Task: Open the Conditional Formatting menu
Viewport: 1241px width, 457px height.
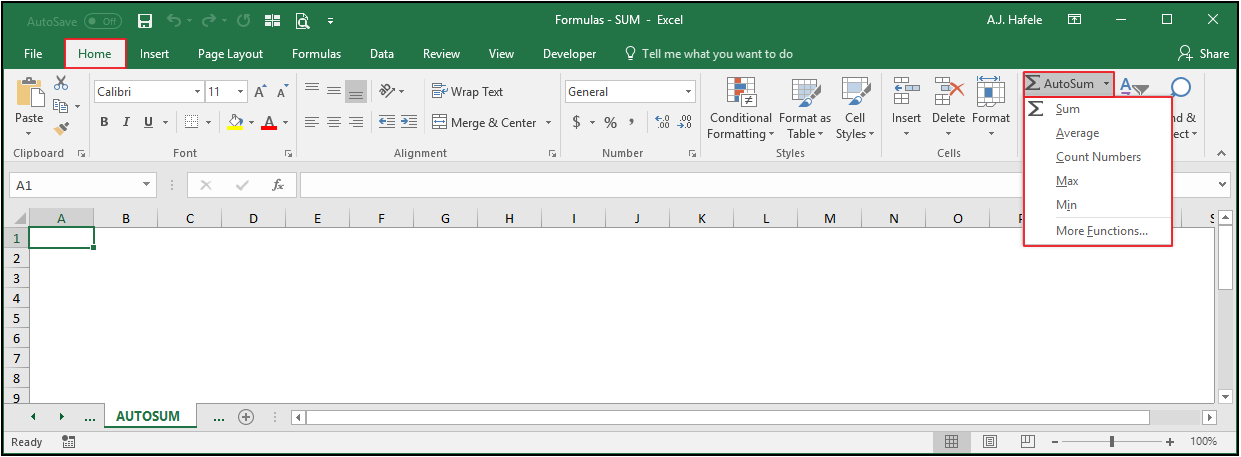Action: coord(740,110)
